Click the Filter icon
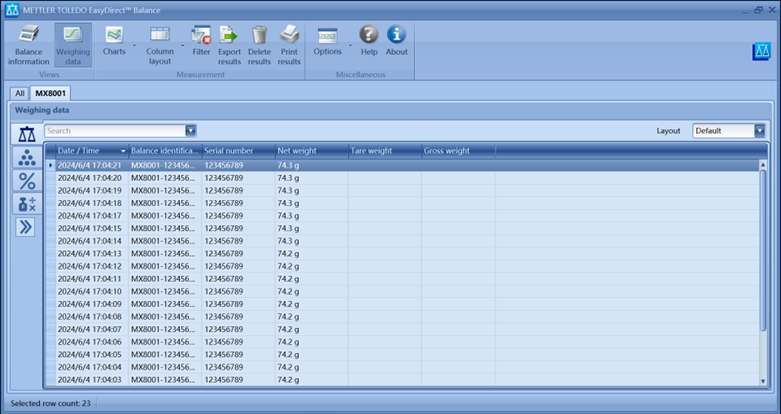Viewport: 781px width, 414px height. (201, 41)
